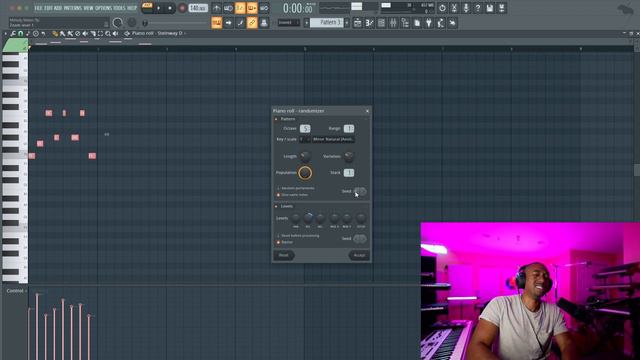Open the TOOLS menu
The width and height of the screenshot is (640, 360).
click(x=120, y=8)
